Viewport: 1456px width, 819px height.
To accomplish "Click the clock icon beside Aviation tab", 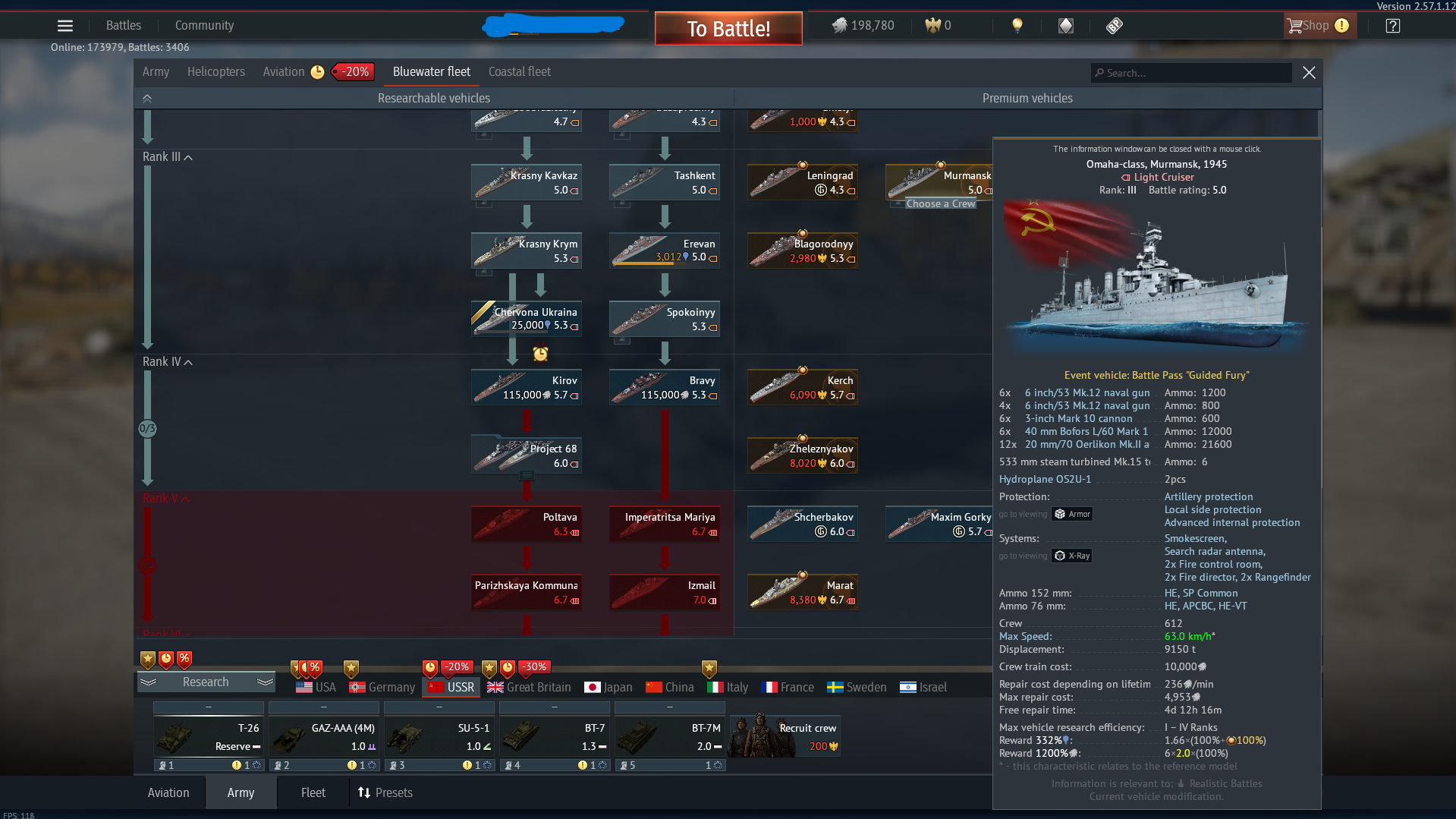I will [317, 72].
